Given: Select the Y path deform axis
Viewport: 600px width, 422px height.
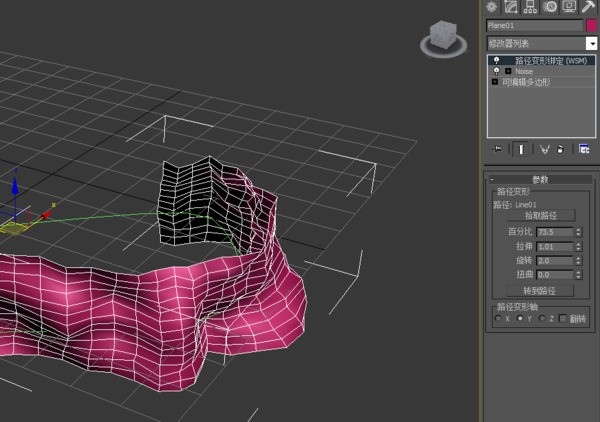Looking at the screenshot, I should (x=520, y=318).
